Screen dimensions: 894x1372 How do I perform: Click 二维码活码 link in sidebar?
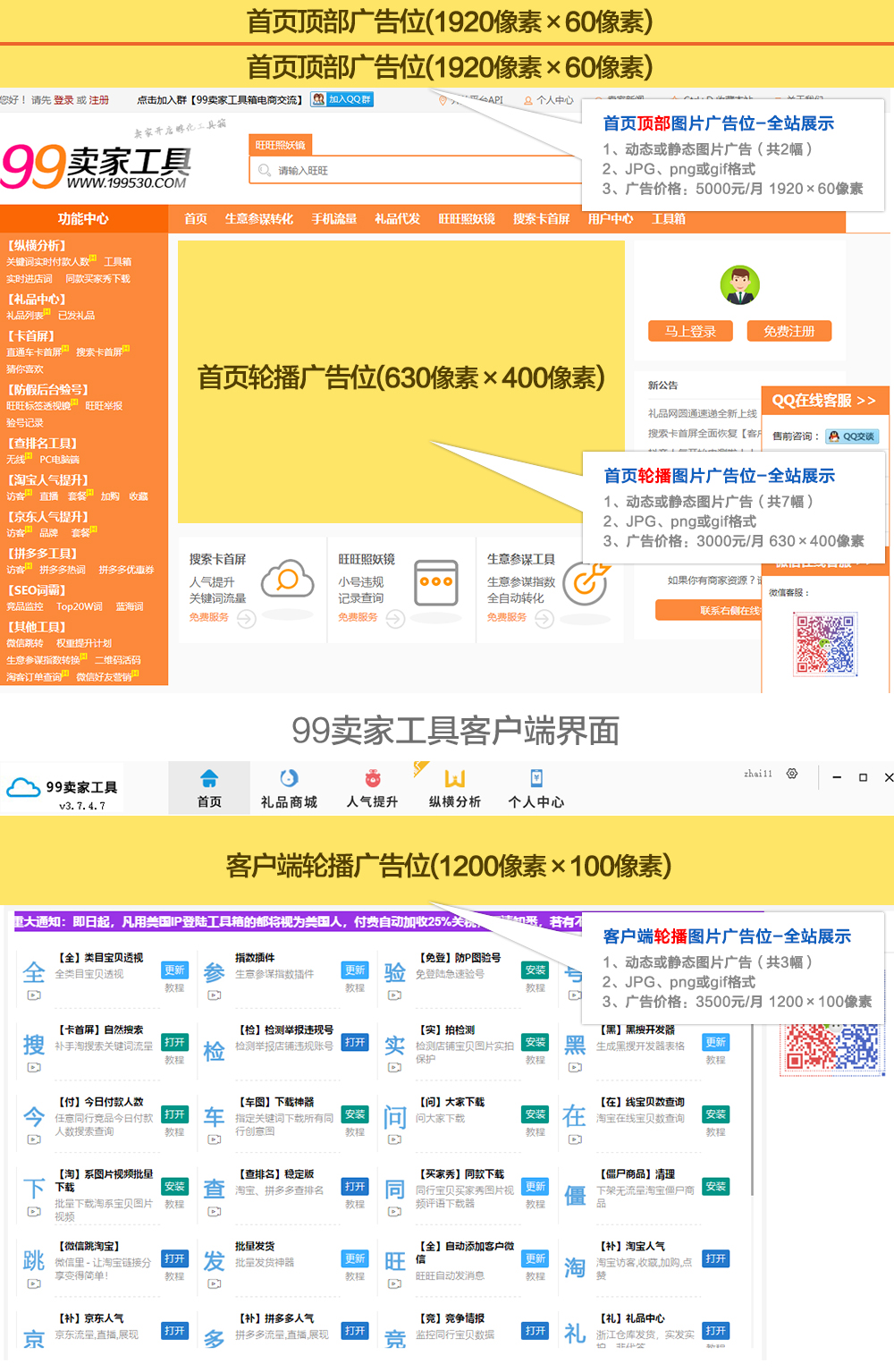click(x=118, y=660)
